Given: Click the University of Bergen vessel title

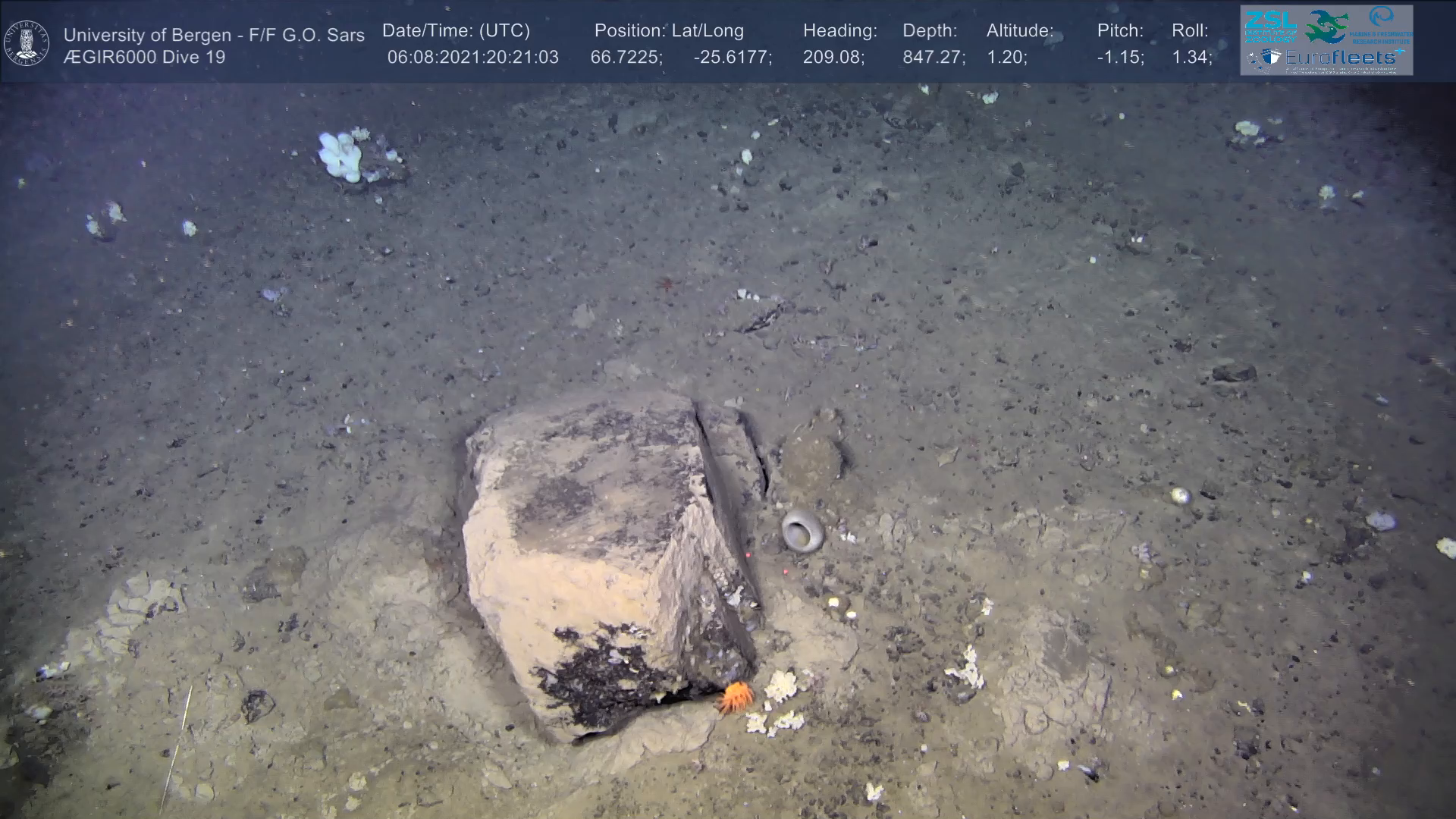Looking at the screenshot, I should (214, 35).
